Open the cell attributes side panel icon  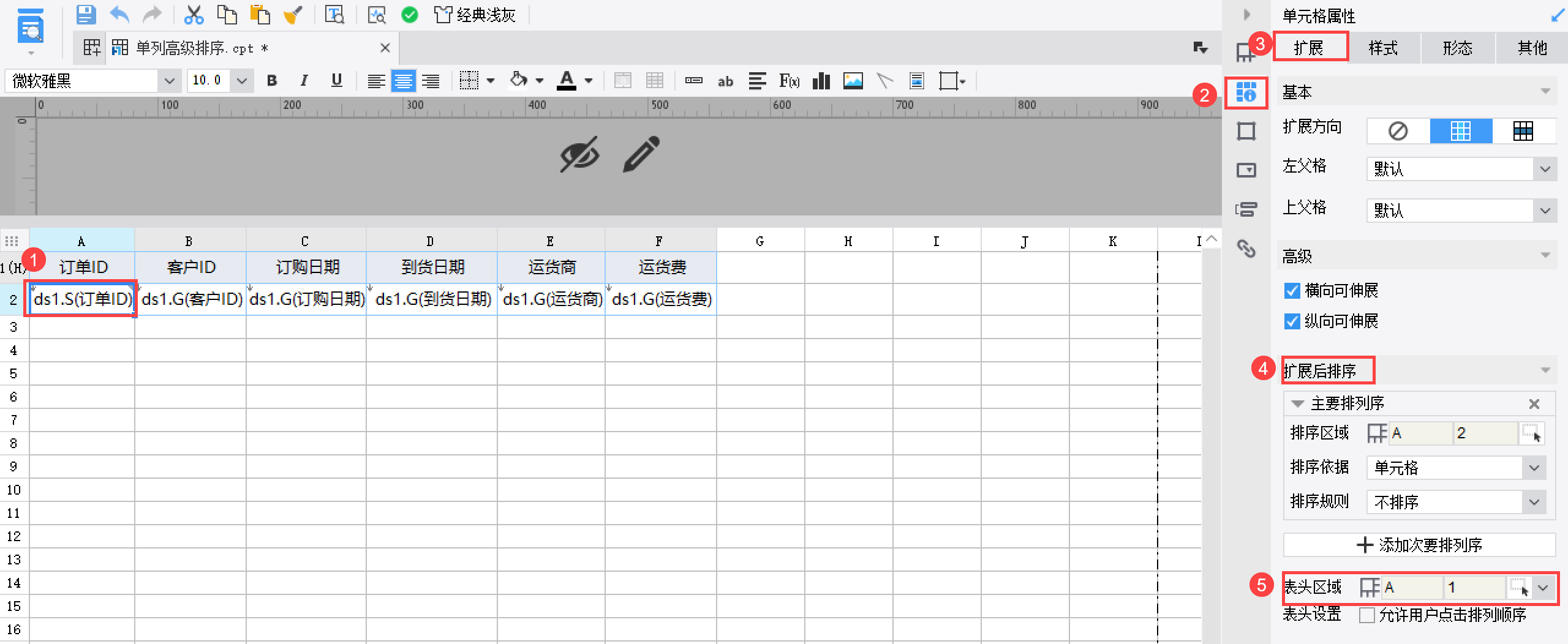[x=1246, y=92]
